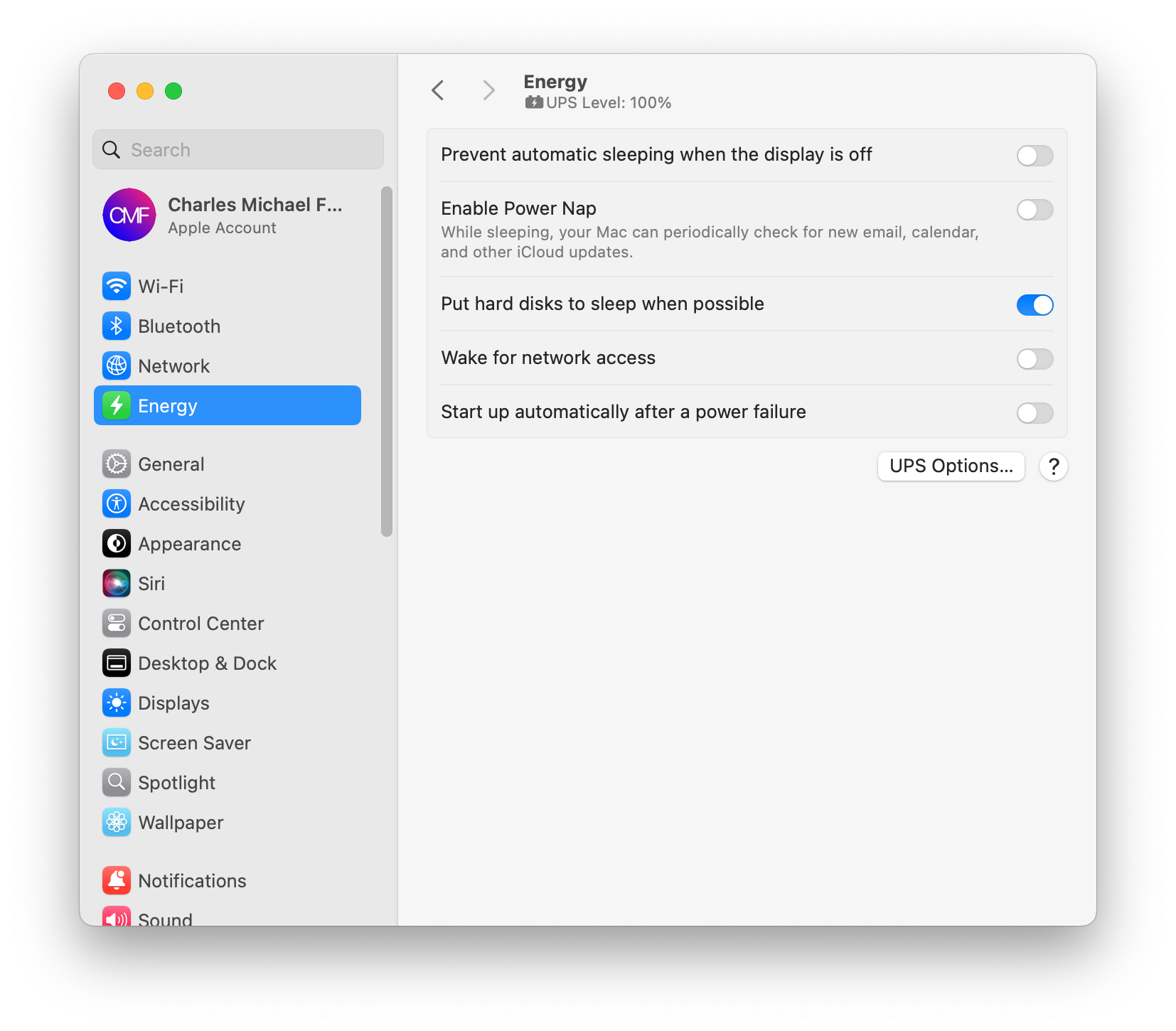This screenshot has height=1031, width=1176.
Task: Click the Screen Saver icon
Action: 117,743
